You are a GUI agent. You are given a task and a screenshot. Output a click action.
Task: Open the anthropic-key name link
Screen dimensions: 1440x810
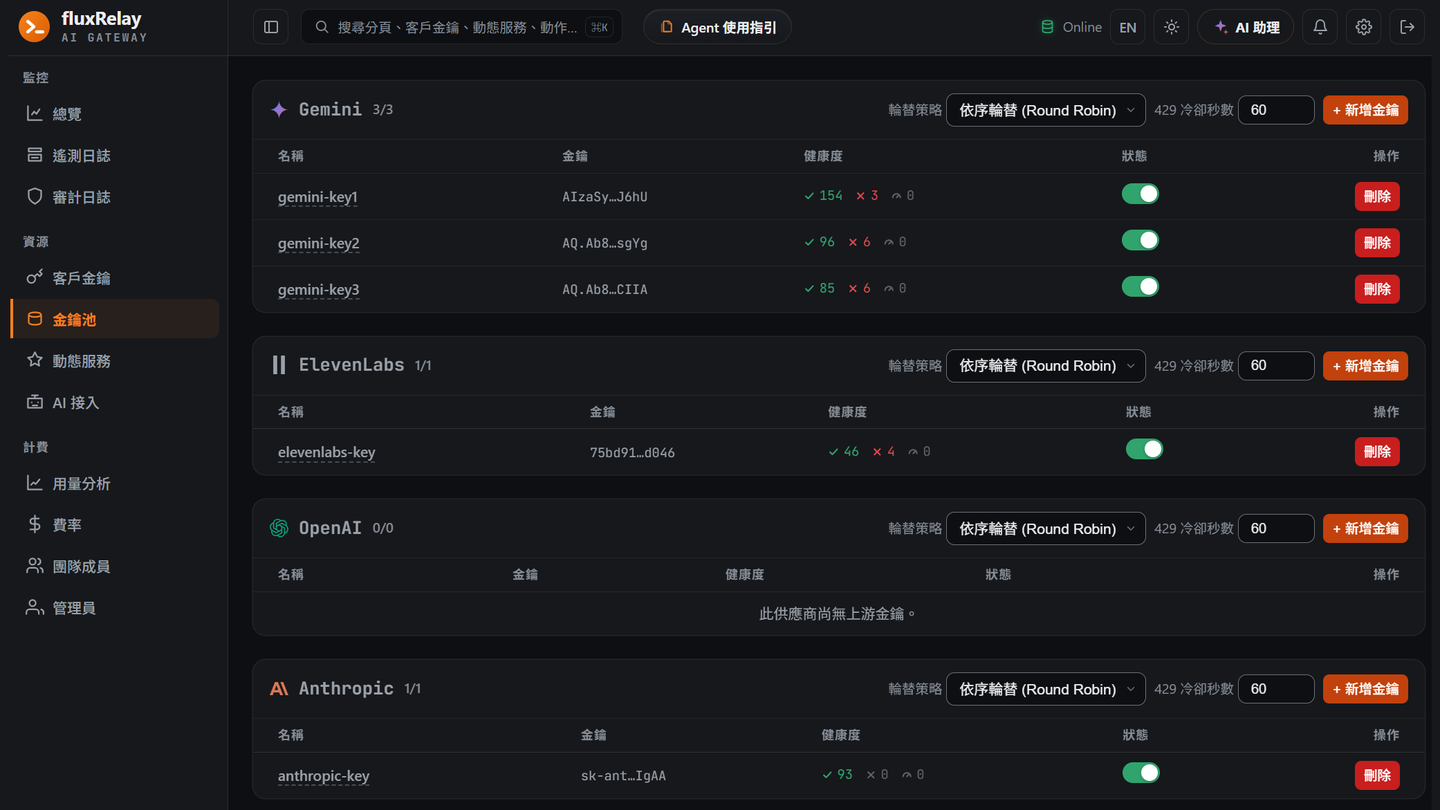pos(324,775)
